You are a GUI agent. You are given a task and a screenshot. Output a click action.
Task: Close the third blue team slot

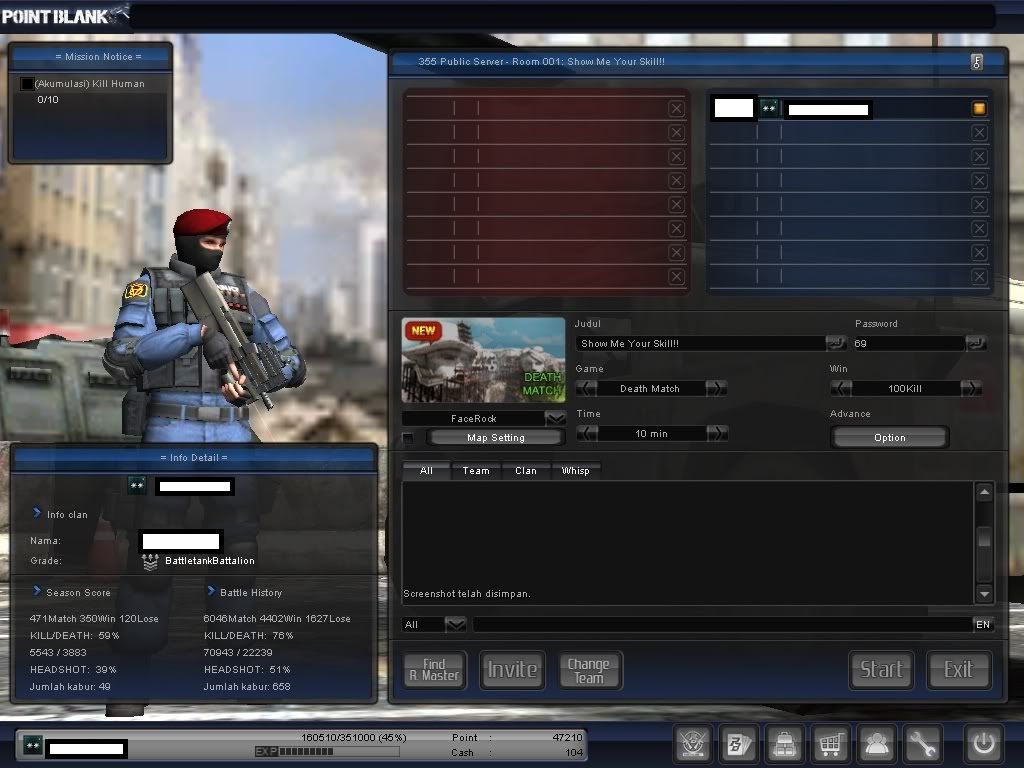click(x=979, y=157)
